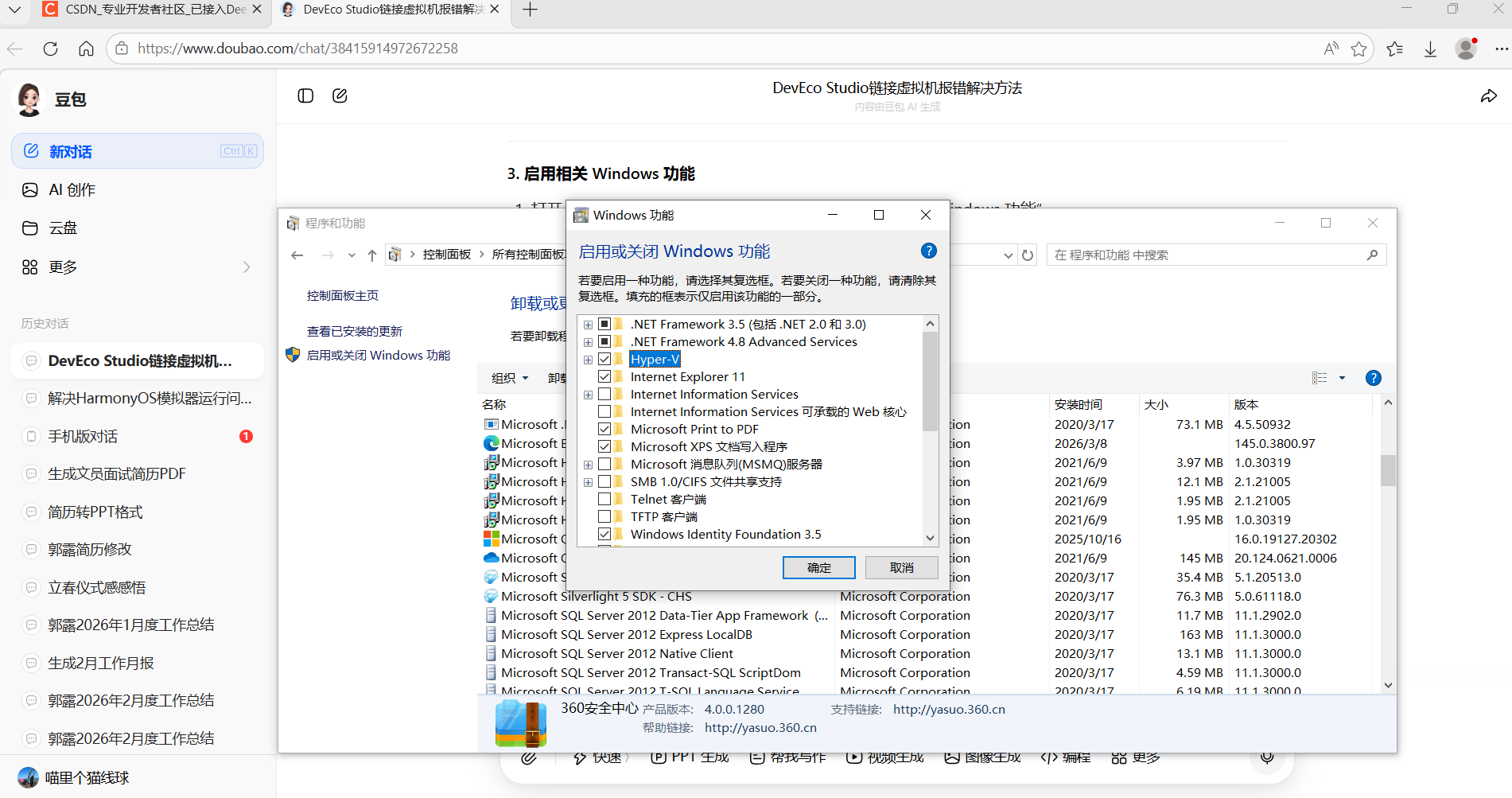Toggle the Doubao sidebar panel icon

coord(305,95)
